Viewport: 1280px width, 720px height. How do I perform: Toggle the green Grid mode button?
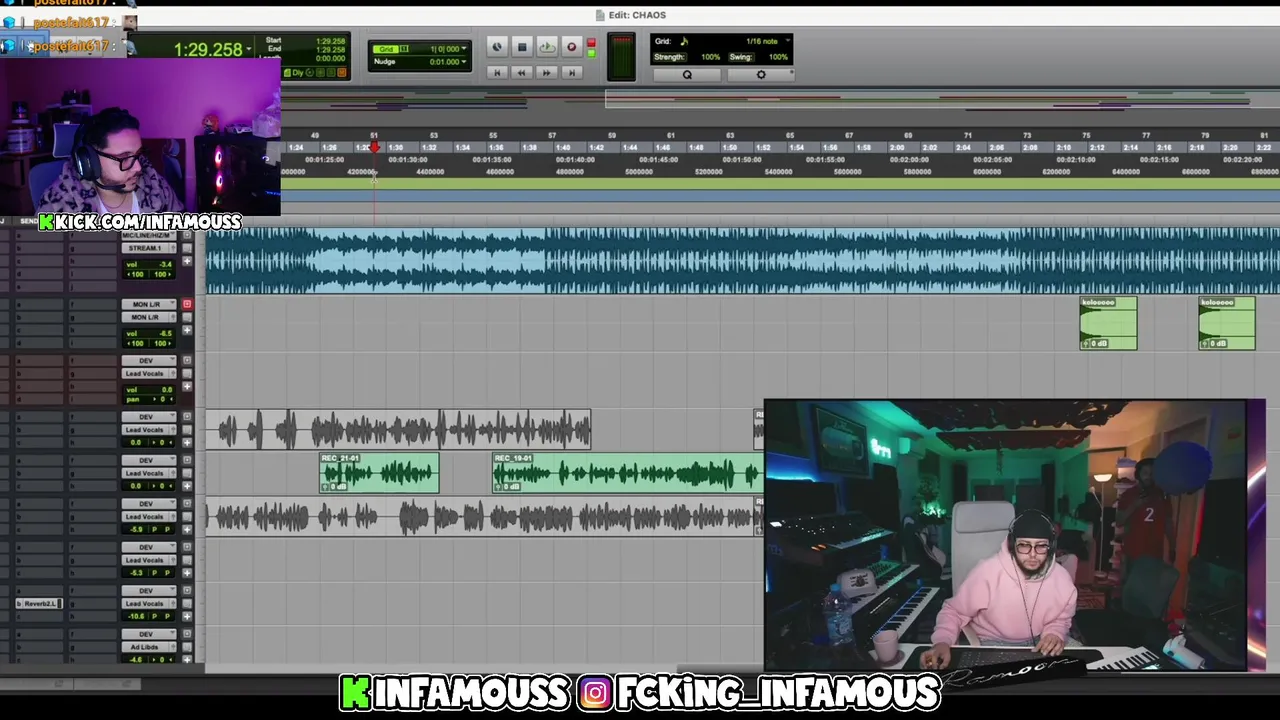coord(388,48)
